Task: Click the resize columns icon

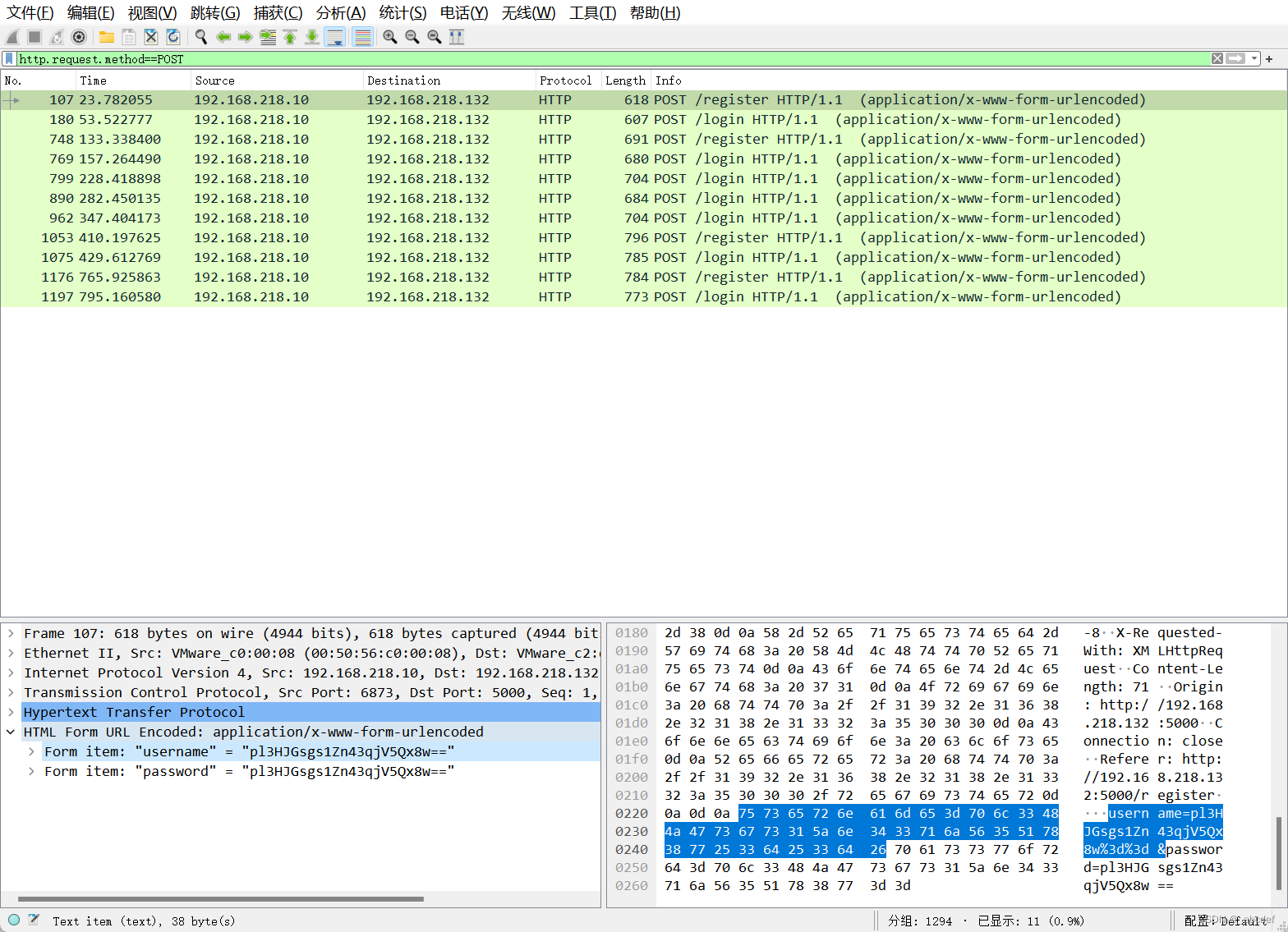Action: tap(457, 37)
